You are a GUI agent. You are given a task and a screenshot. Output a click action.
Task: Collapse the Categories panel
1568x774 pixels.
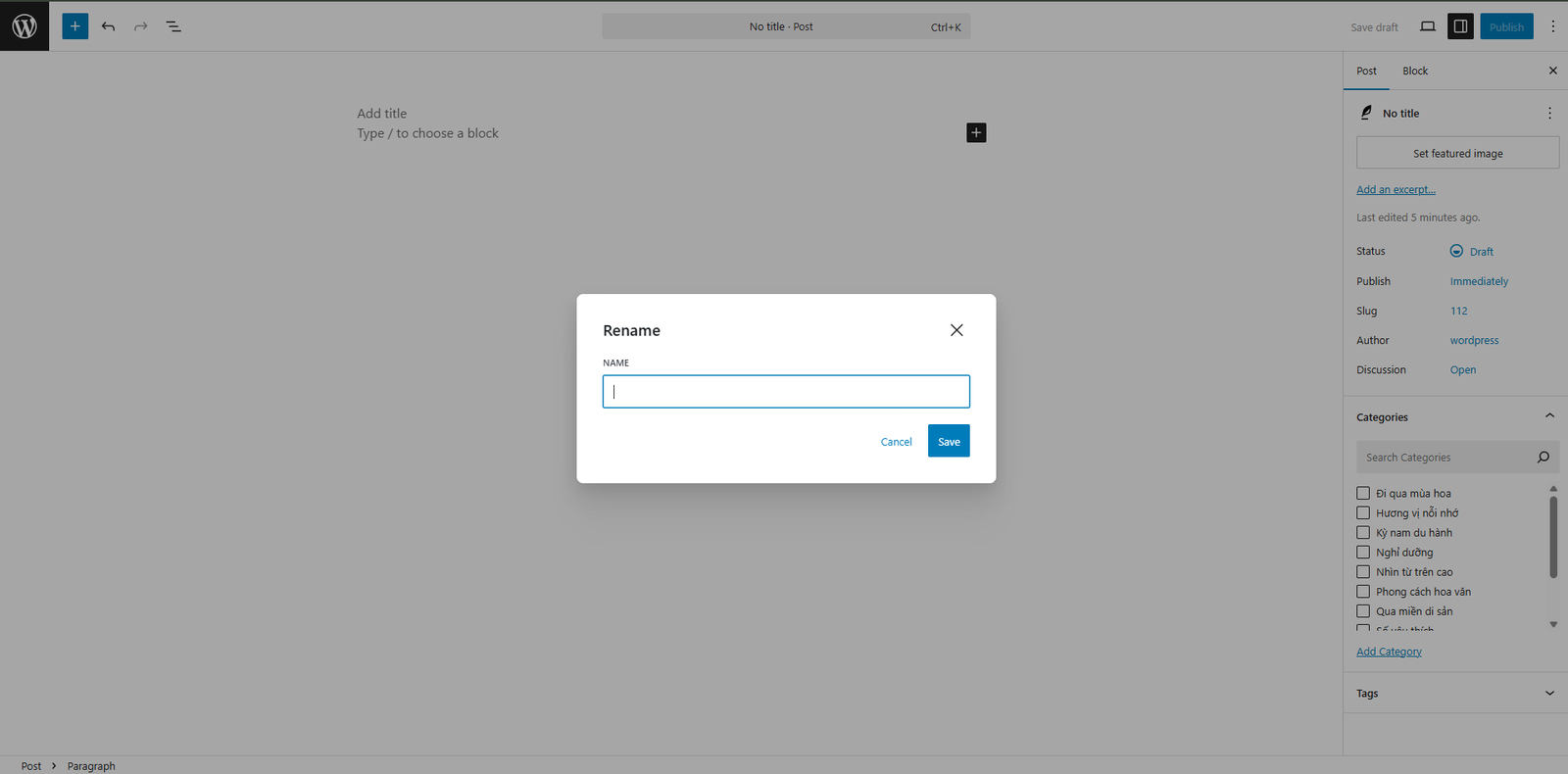tap(1549, 416)
